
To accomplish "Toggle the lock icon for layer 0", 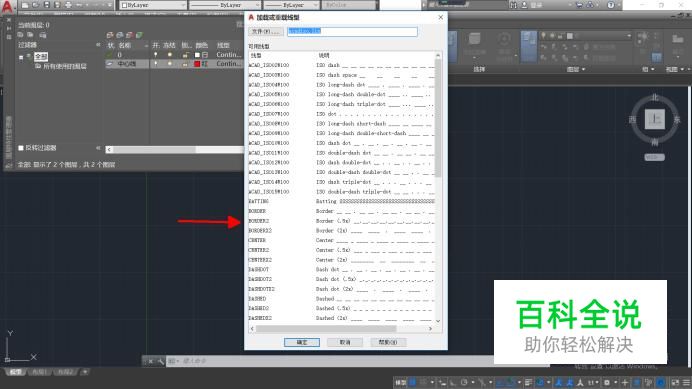I will [x=185, y=55].
